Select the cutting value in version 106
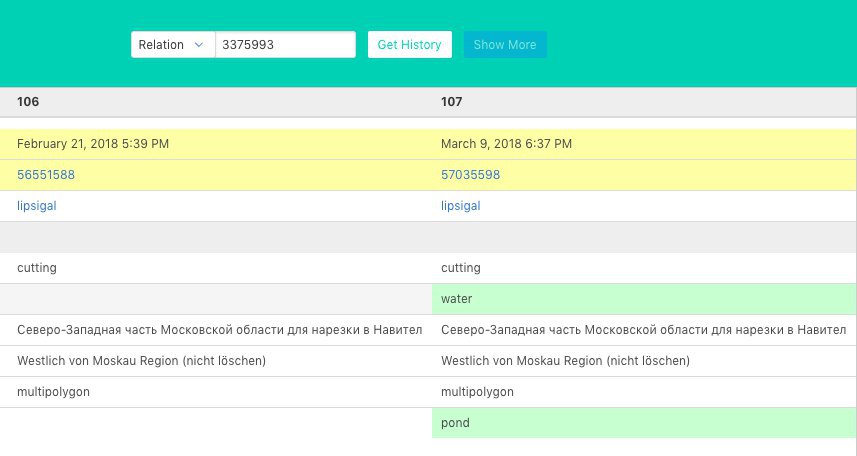Image resolution: width=857 pixels, height=456 pixels. click(x=37, y=268)
